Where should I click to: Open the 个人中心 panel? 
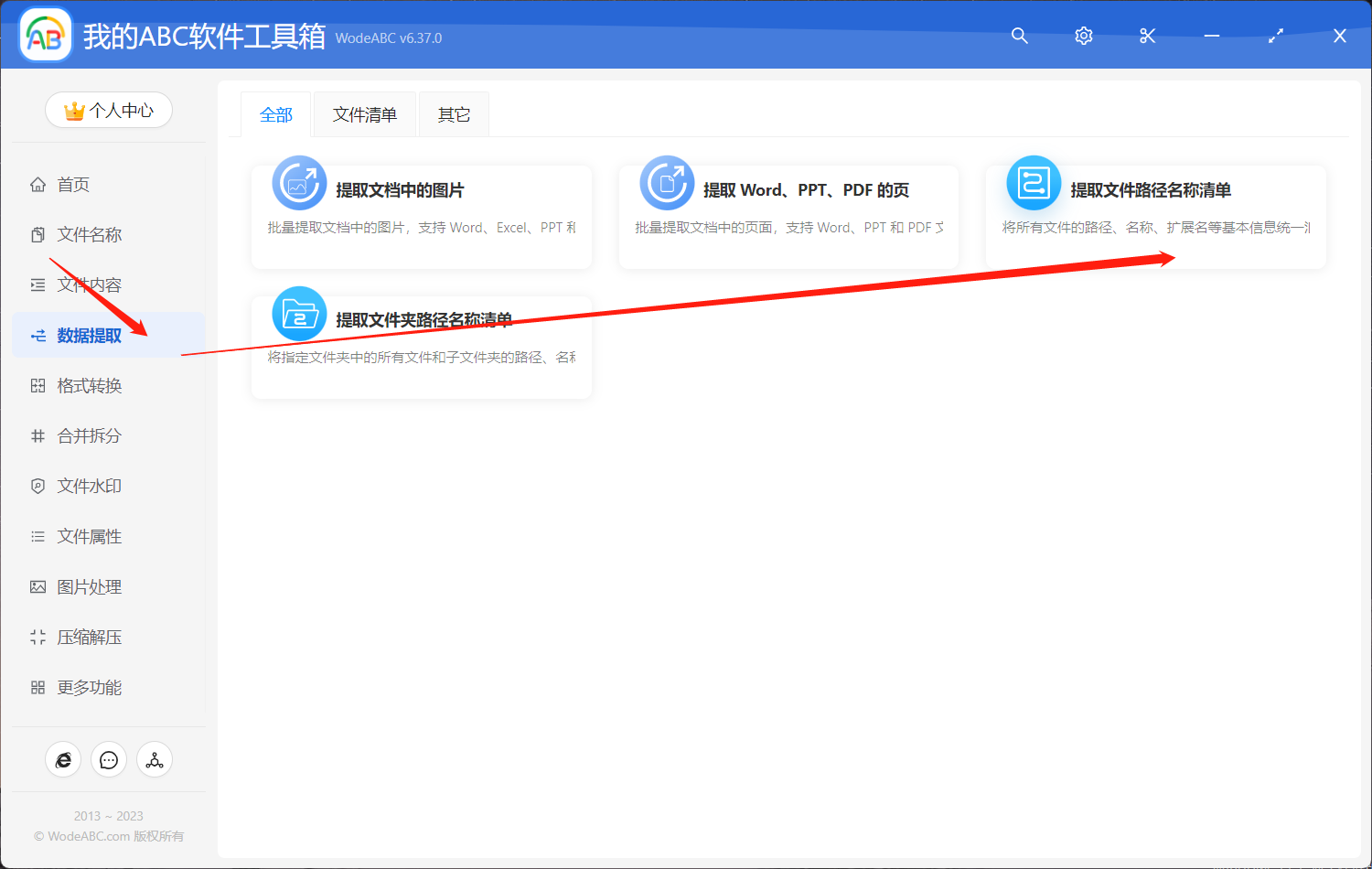pos(108,109)
